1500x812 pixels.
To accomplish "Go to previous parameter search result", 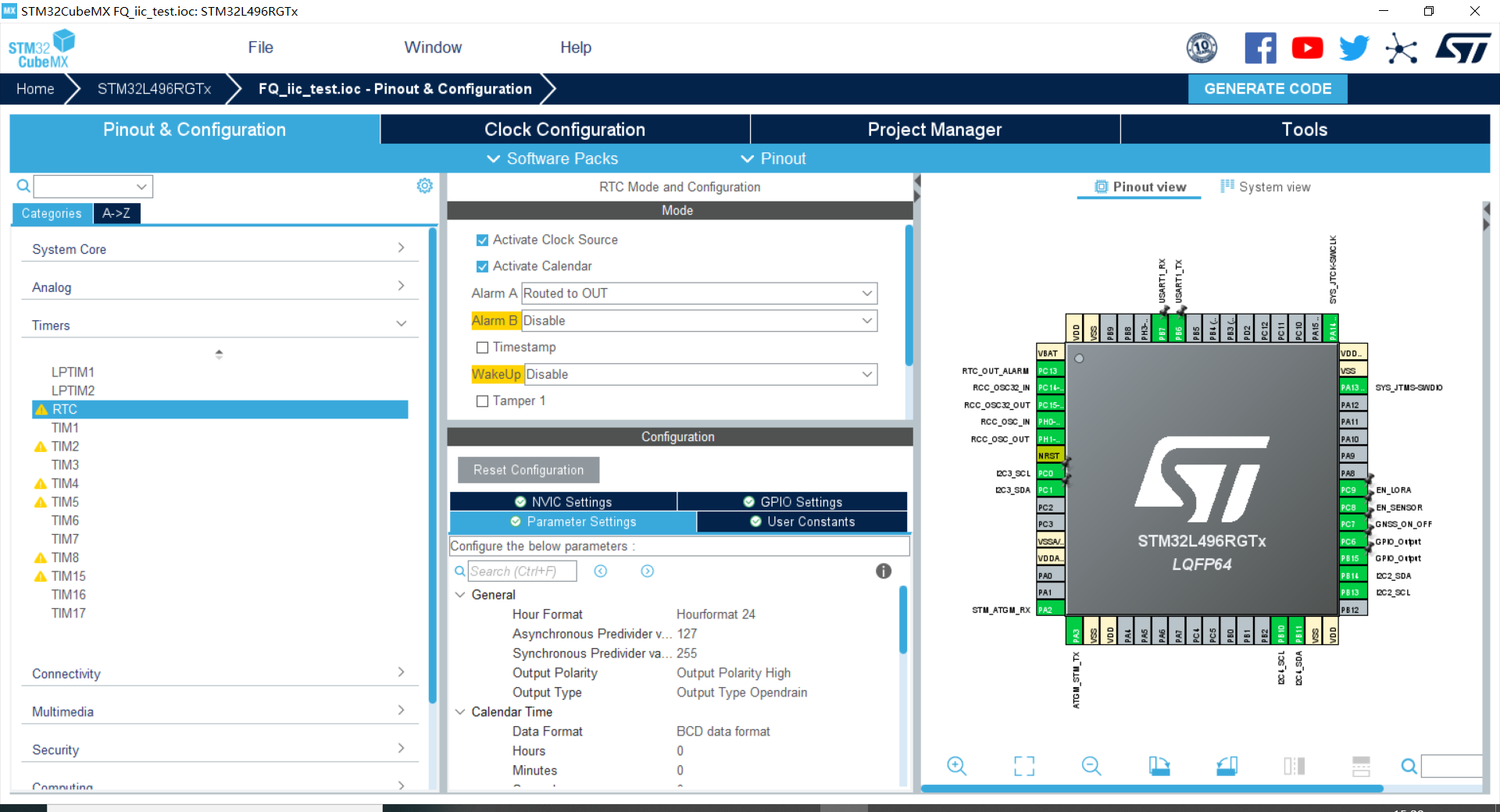I will (601, 572).
